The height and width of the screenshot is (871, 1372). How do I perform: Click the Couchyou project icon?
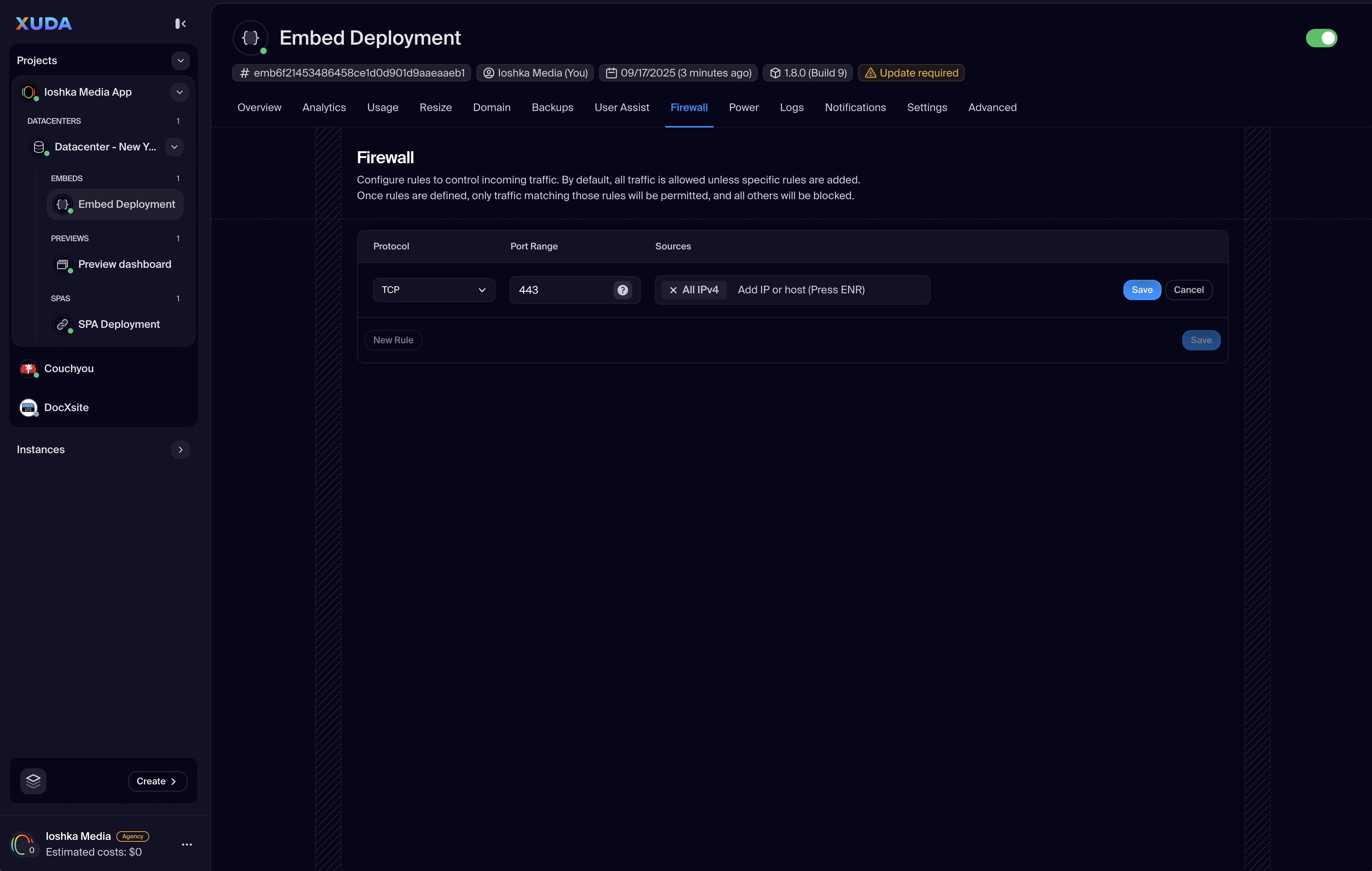pos(28,369)
